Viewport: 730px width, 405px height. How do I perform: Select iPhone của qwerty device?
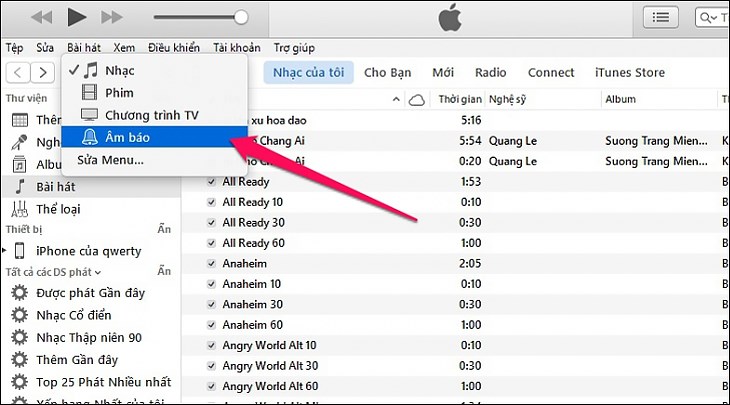coord(88,251)
